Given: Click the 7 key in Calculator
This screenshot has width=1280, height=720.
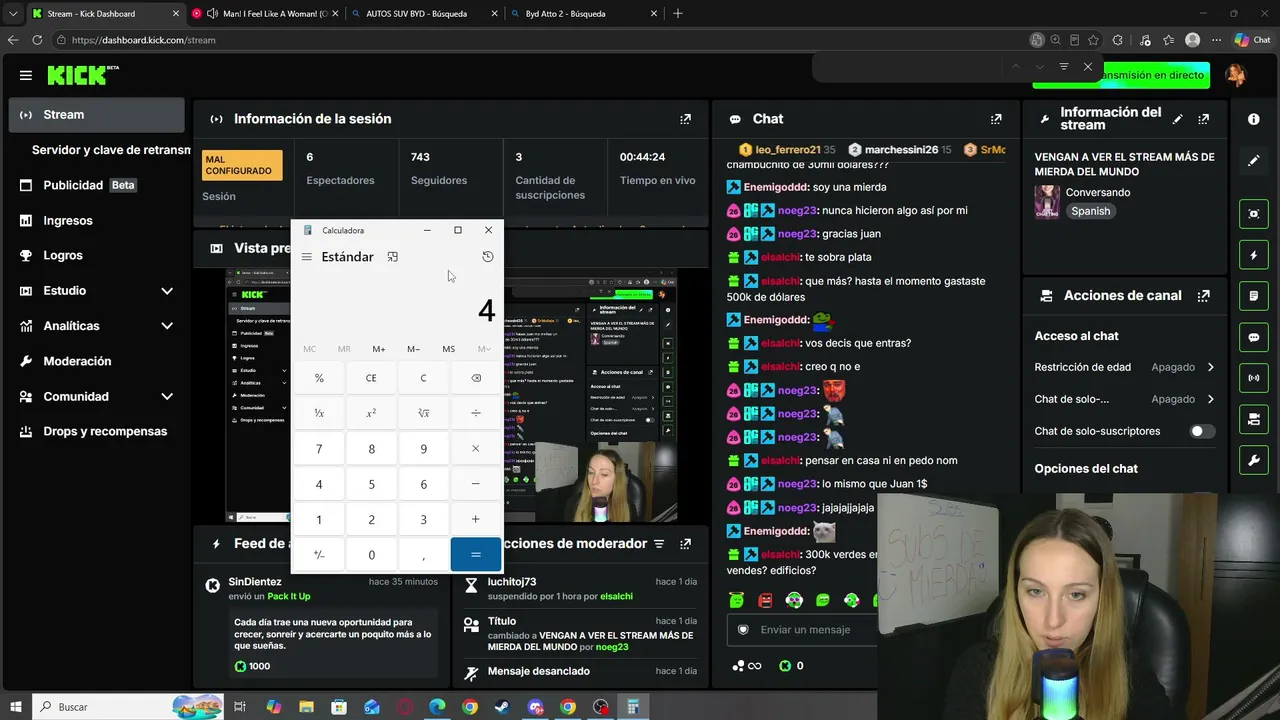Looking at the screenshot, I should pyautogui.click(x=319, y=449).
